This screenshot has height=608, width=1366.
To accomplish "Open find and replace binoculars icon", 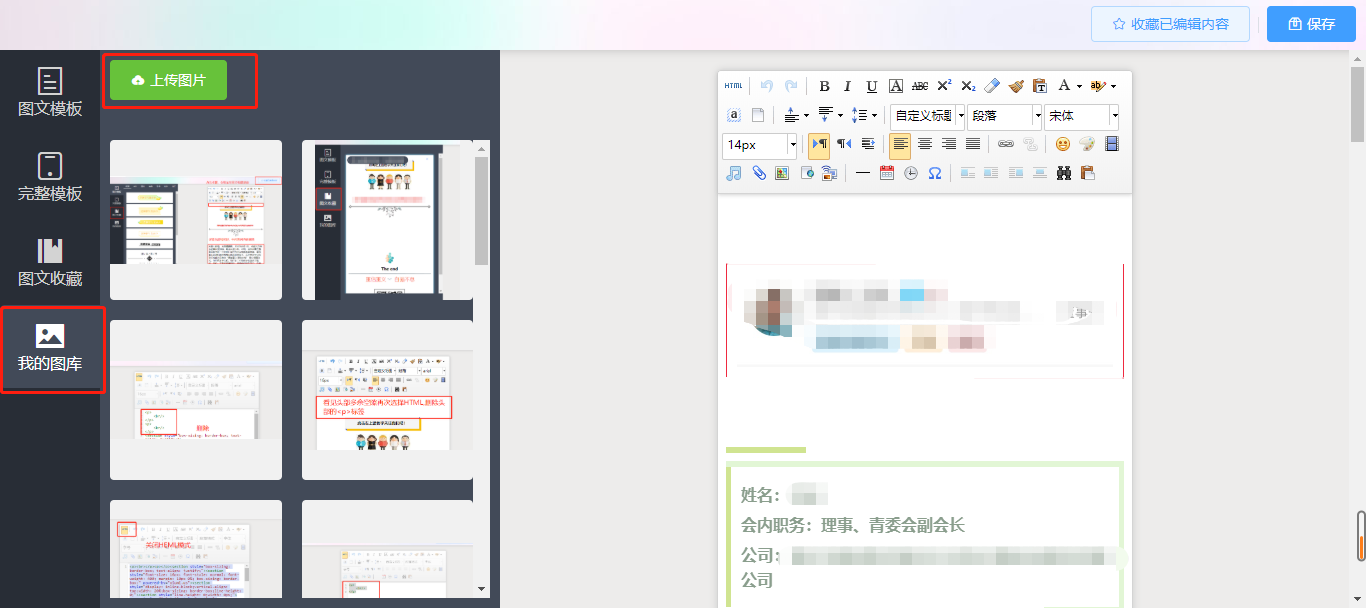I will click(x=1064, y=173).
